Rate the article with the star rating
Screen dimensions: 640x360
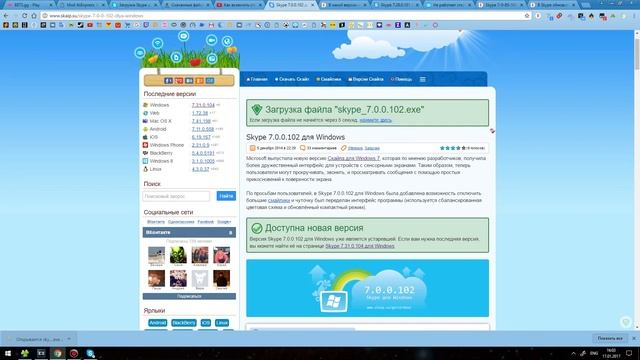coord(452,148)
